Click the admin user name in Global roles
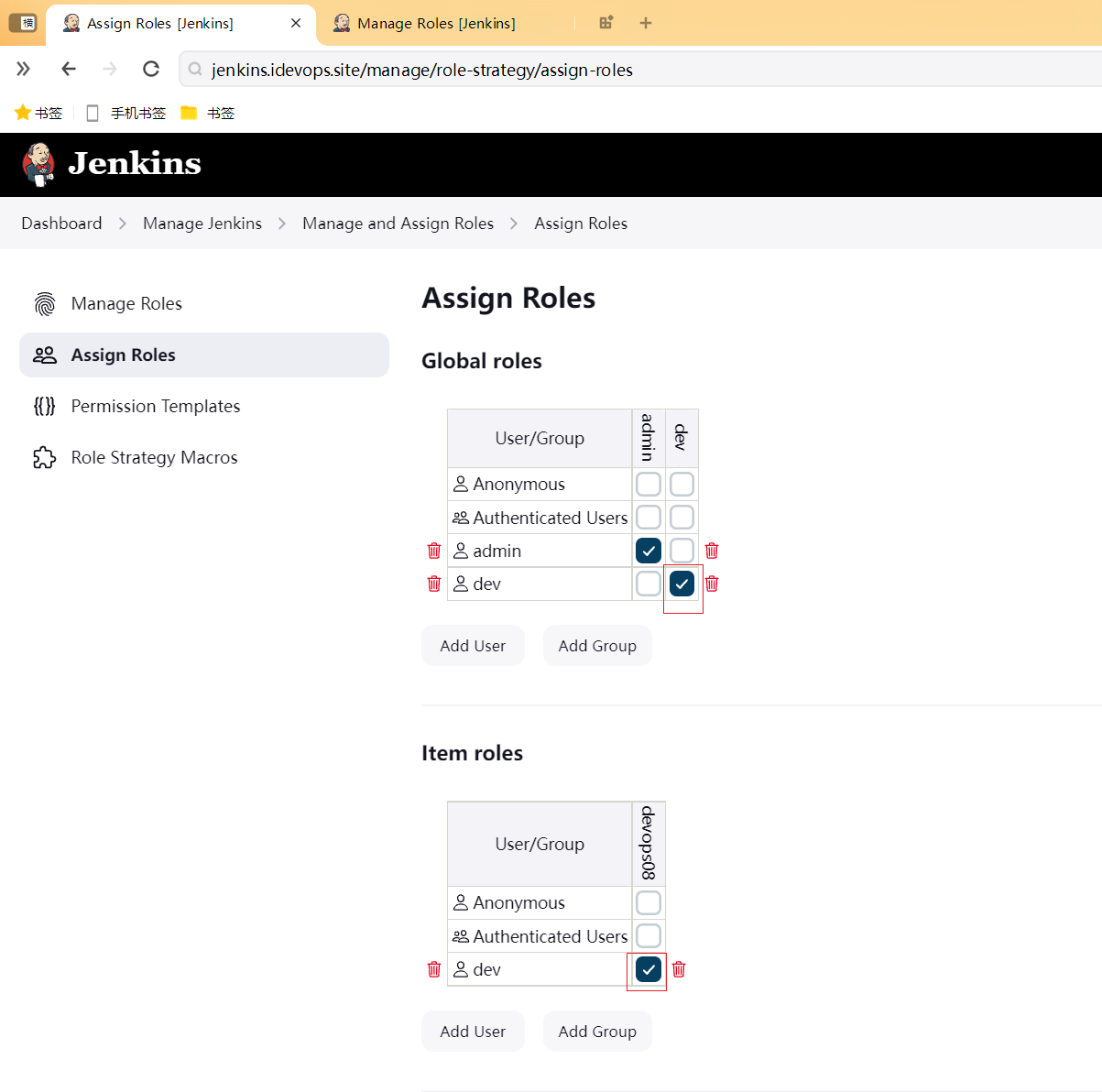 pos(496,551)
